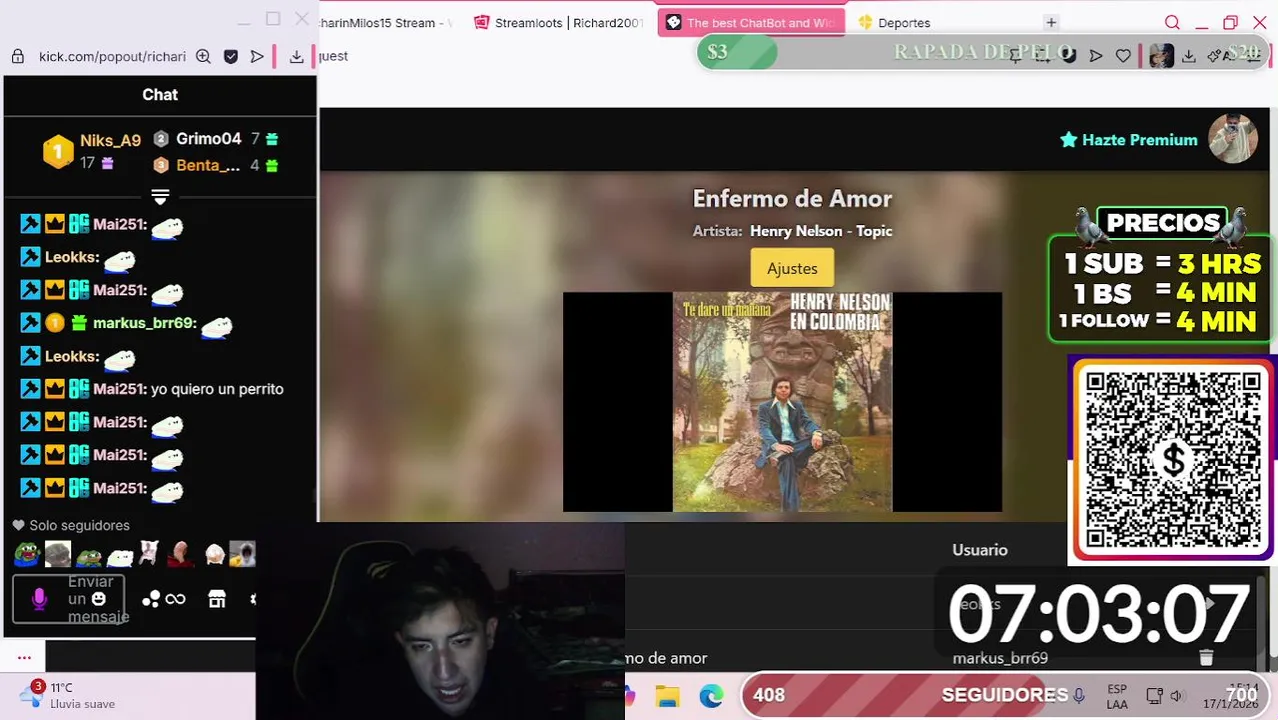Switch to the Deportes tab
Viewport: 1278px width, 720px height.
[x=894, y=22]
